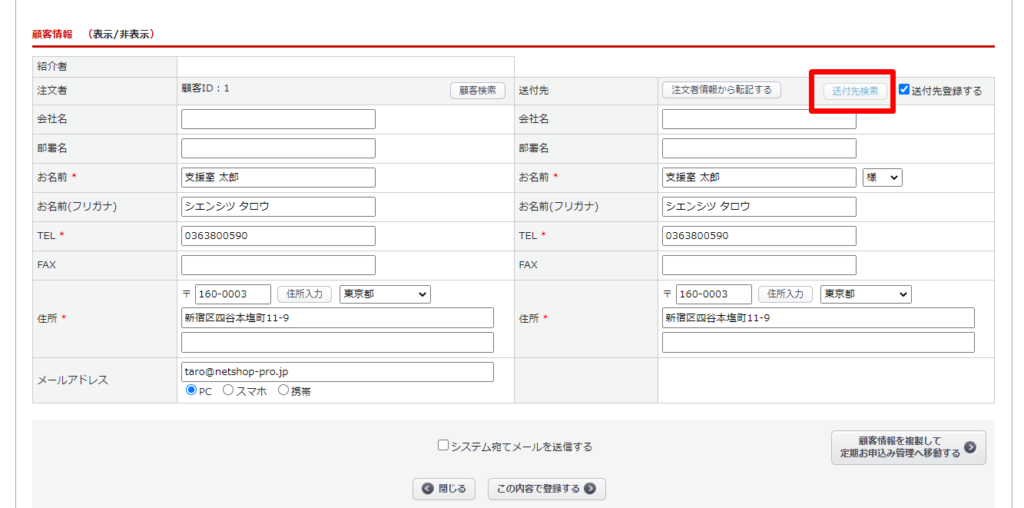
Task: Click the 注文者情報から転記する button
Action: (721, 90)
